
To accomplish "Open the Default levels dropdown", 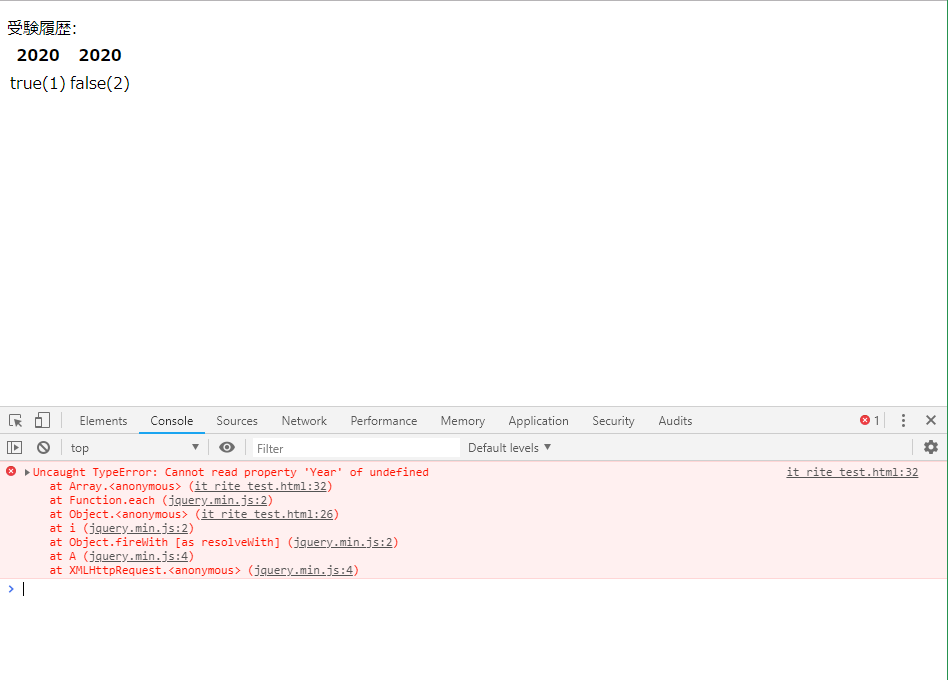I will pyautogui.click(x=508, y=447).
